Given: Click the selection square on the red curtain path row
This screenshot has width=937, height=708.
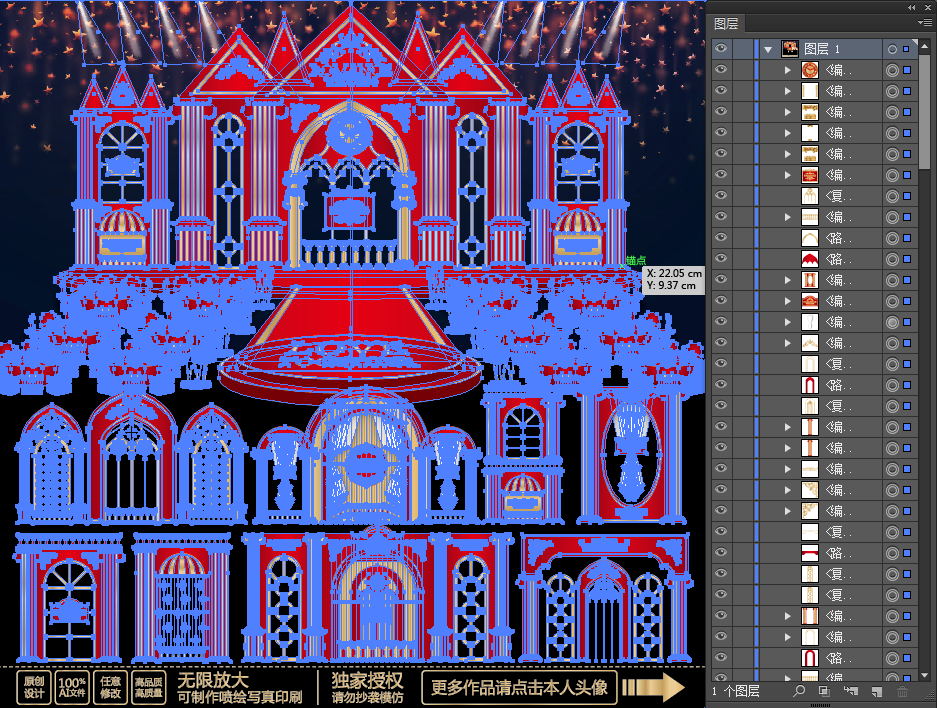Looking at the screenshot, I should [x=907, y=553].
